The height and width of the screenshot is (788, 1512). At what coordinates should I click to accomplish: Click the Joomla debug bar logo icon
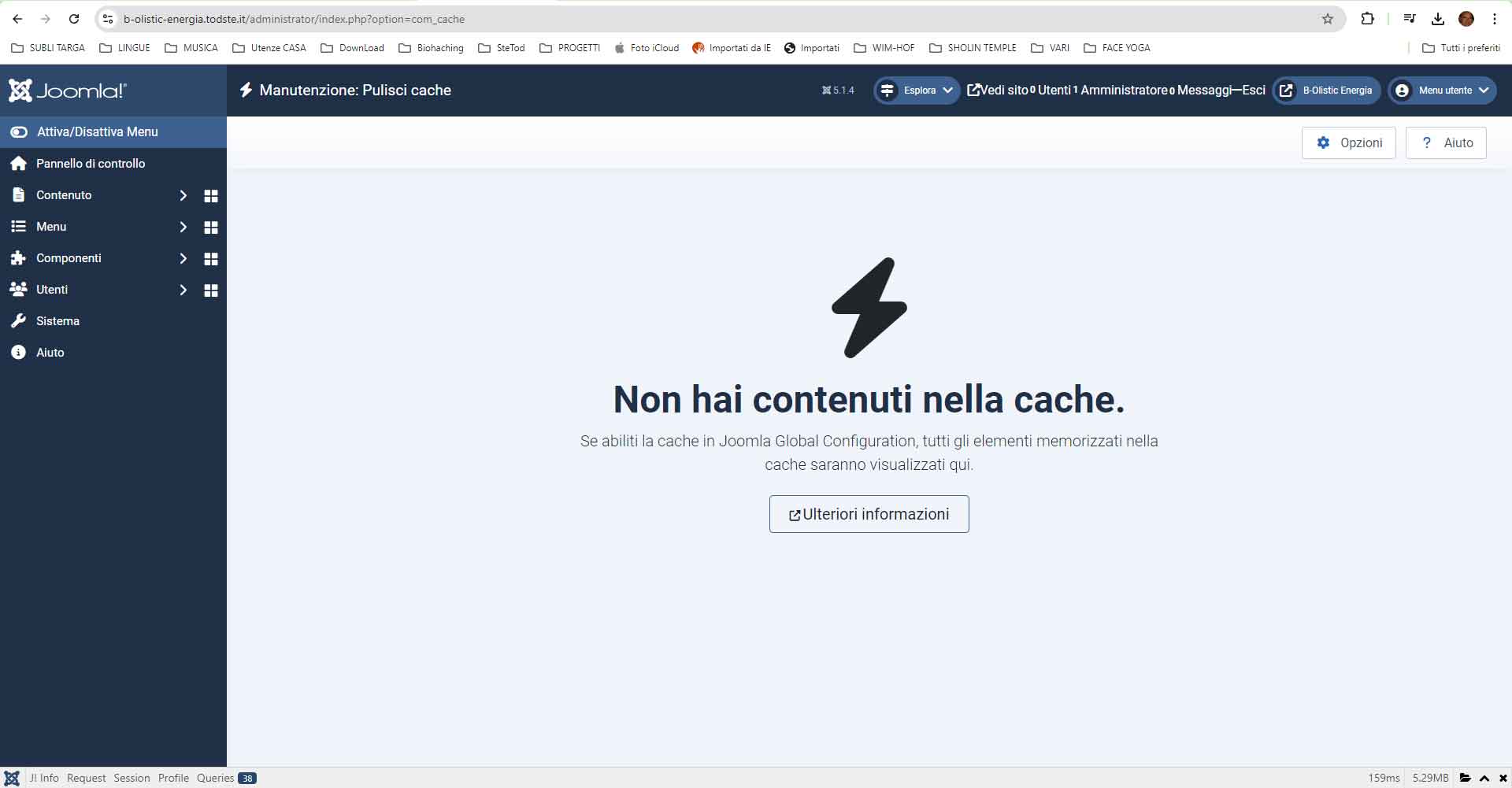tap(12, 778)
